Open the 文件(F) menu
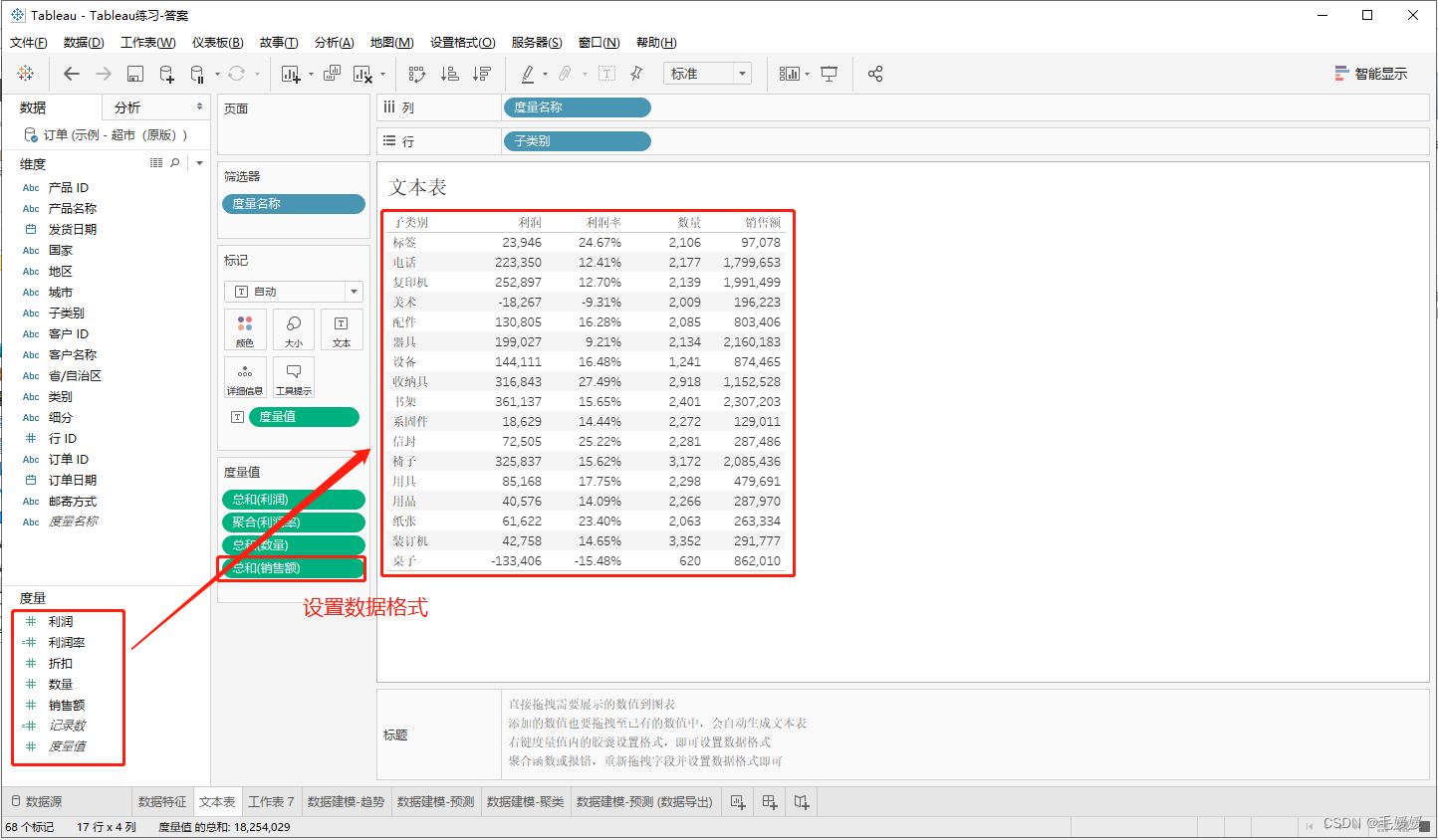 [x=29, y=43]
